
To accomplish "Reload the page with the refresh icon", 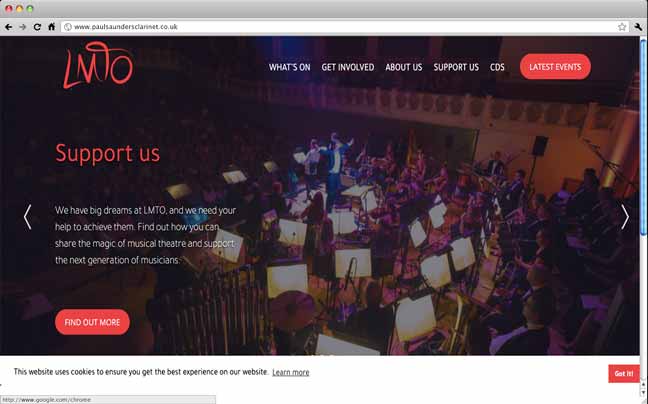I will pos(37,27).
